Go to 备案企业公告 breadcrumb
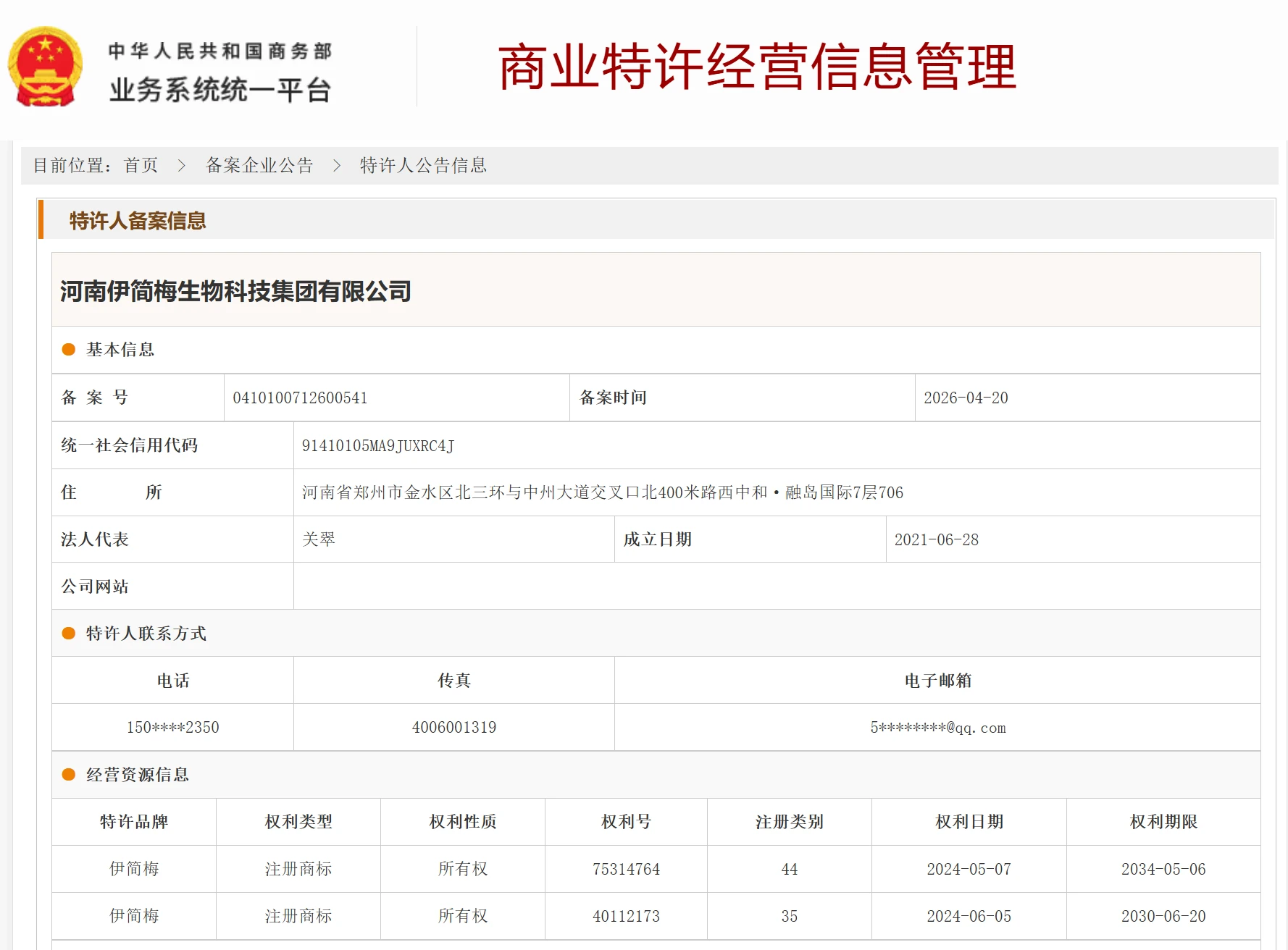 pyautogui.click(x=259, y=166)
